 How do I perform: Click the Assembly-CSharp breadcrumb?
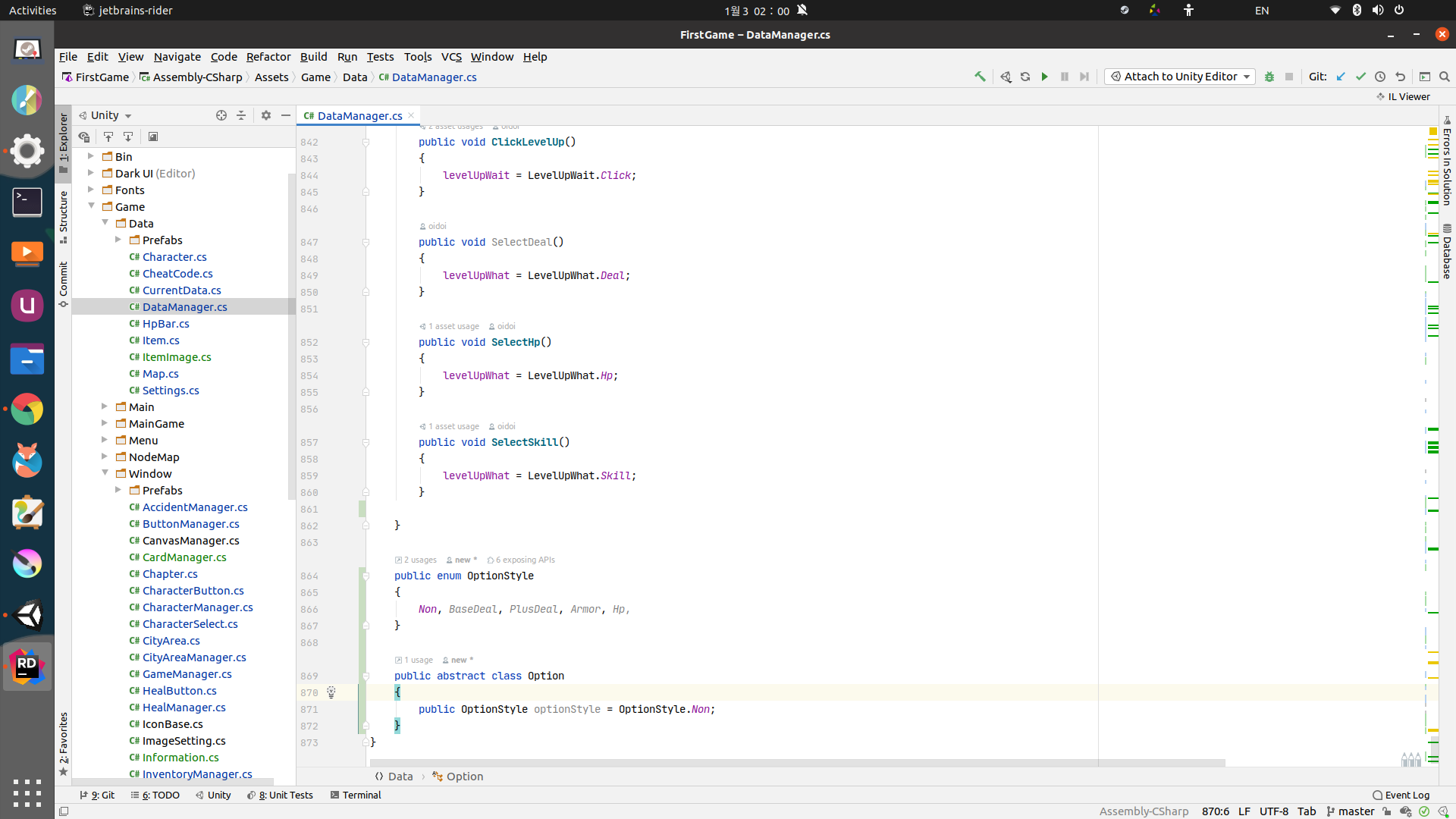191,77
